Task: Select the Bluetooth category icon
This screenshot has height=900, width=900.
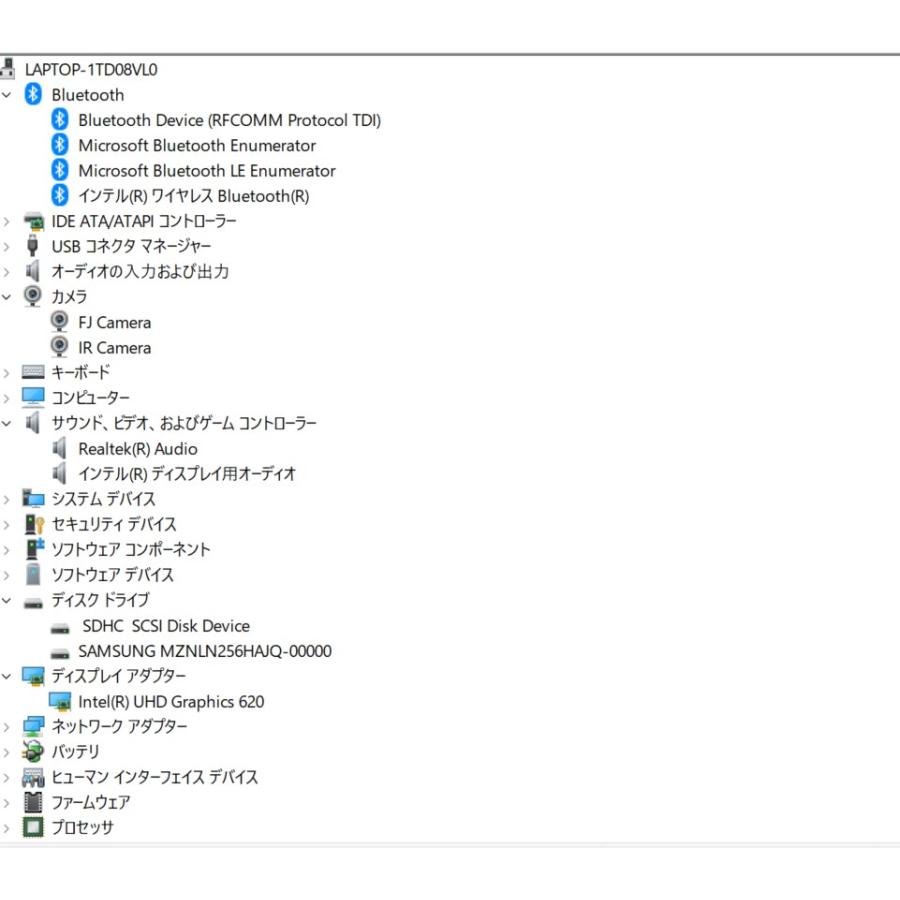Action: coord(32,95)
